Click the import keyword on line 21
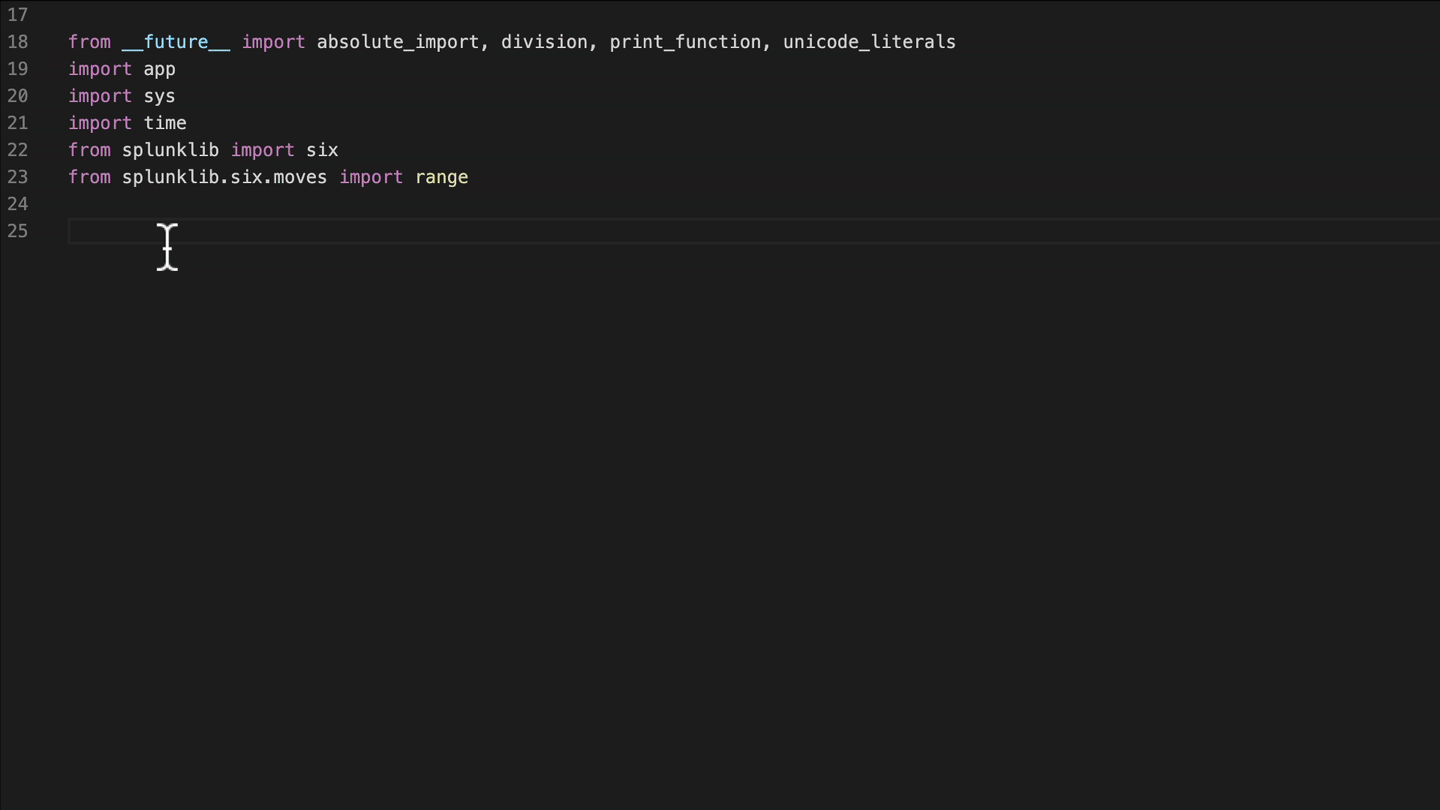The image size is (1440, 810). [x=100, y=123]
